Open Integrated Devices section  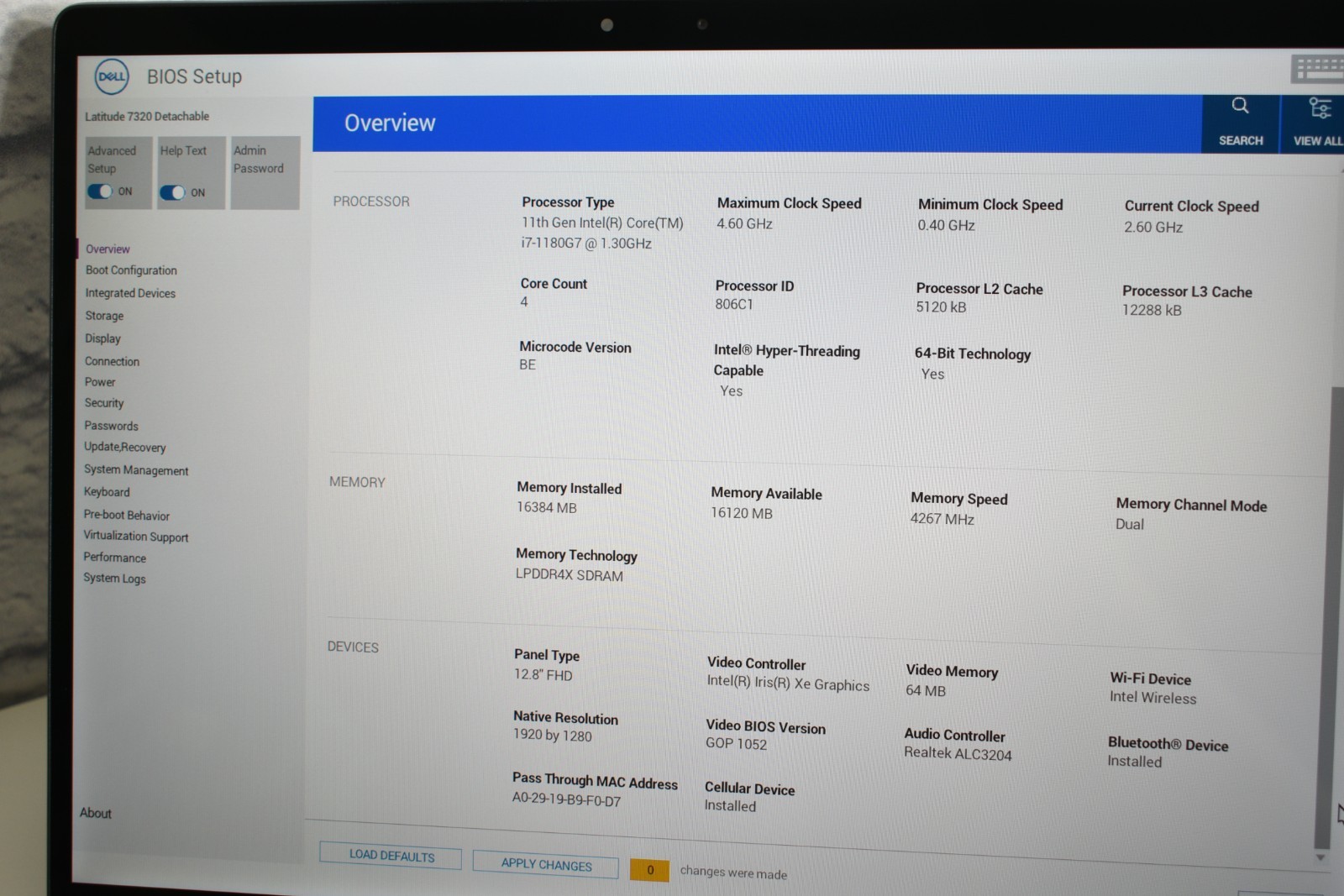(130, 293)
